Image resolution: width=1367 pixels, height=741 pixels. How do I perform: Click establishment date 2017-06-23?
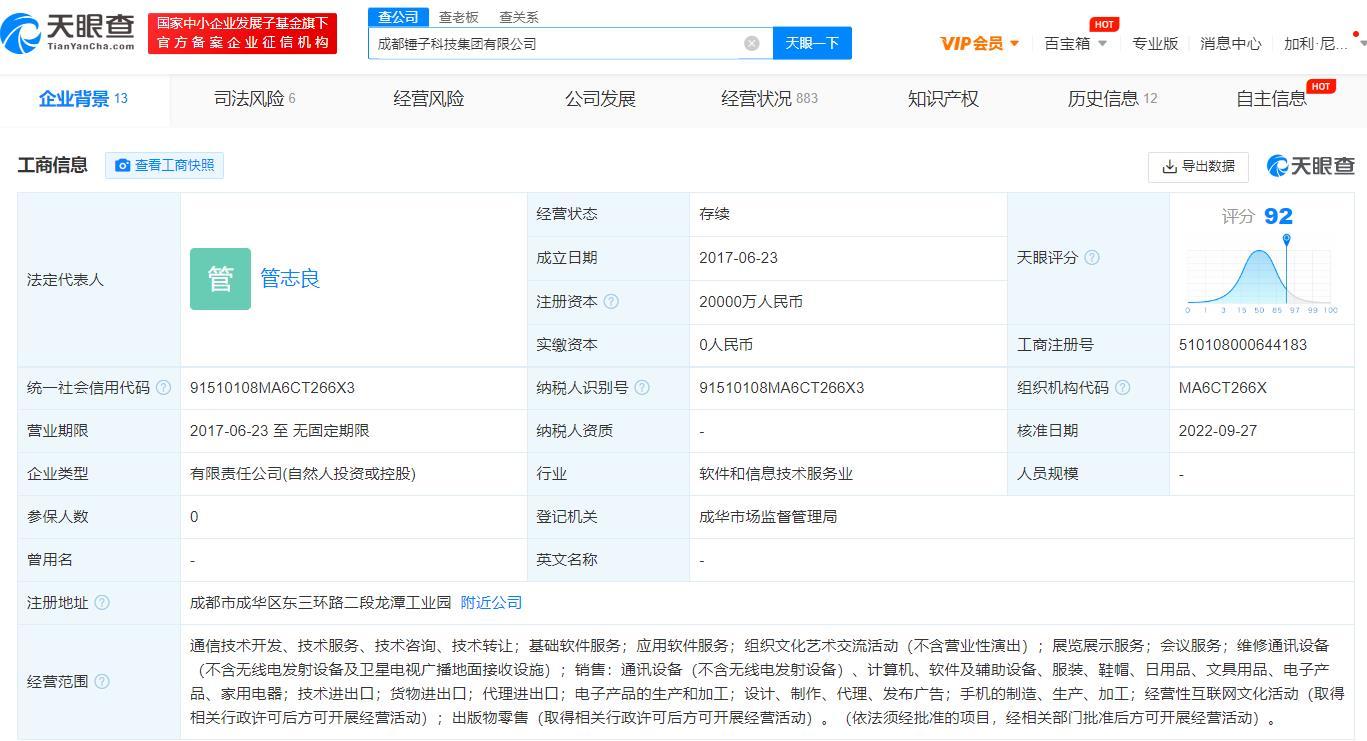click(738, 258)
